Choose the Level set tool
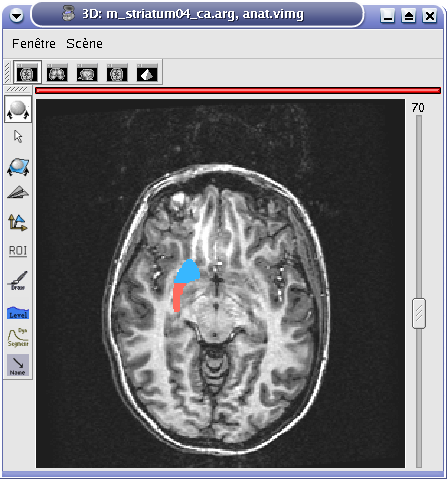Screen dimensions: 447x479 pyautogui.click(x=18, y=313)
